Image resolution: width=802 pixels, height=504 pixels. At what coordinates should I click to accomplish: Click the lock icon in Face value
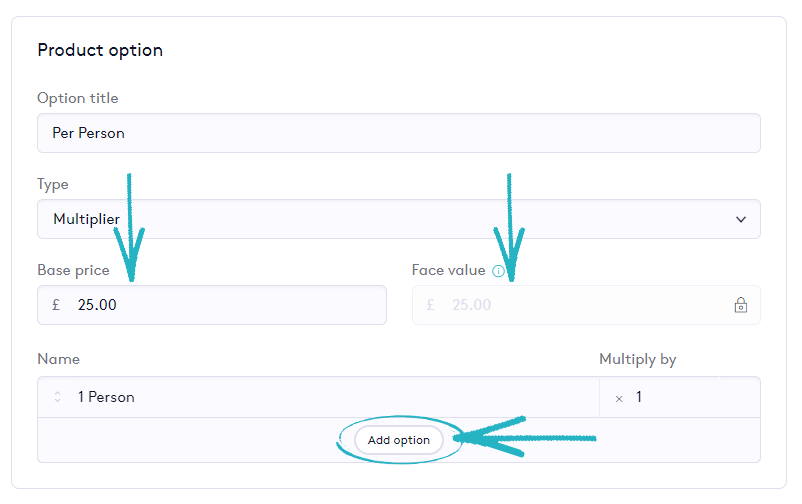pos(741,305)
